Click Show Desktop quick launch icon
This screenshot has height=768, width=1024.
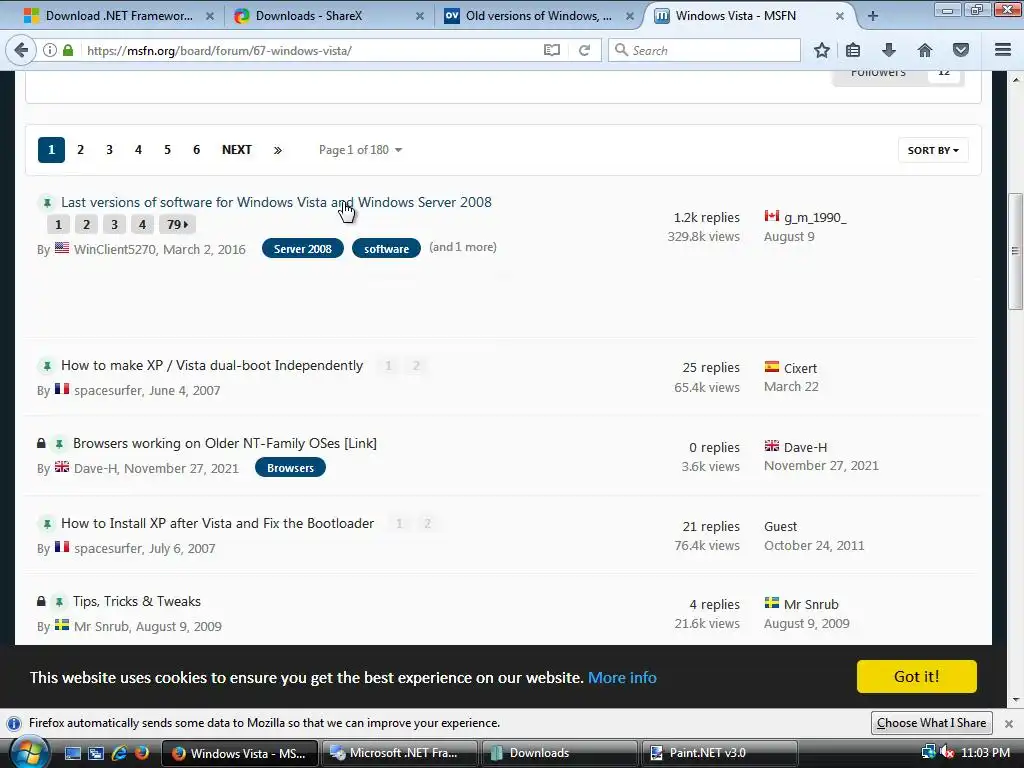(72, 753)
